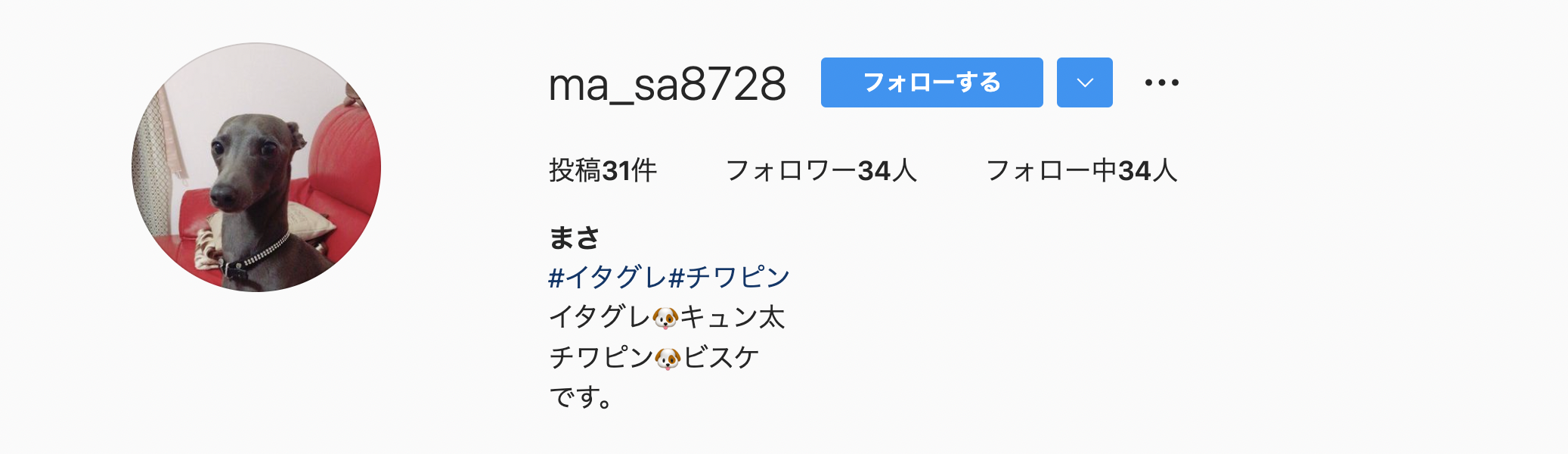Viewport: 1568px width, 454px height.
Task: Open the #チワピン hashtag link
Action: pos(730,277)
